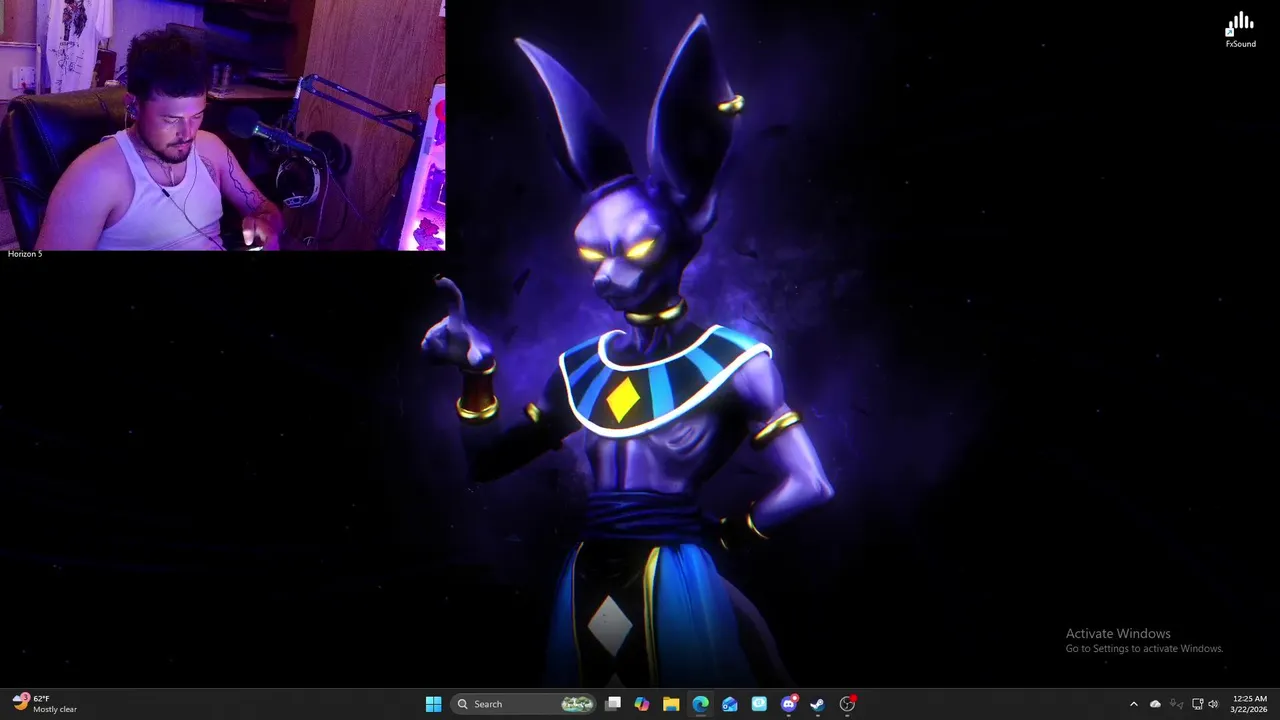Image resolution: width=1280 pixels, height=720 pixels.
Task: Open Task View on the taskbar
Action: [x=614, y=704]
